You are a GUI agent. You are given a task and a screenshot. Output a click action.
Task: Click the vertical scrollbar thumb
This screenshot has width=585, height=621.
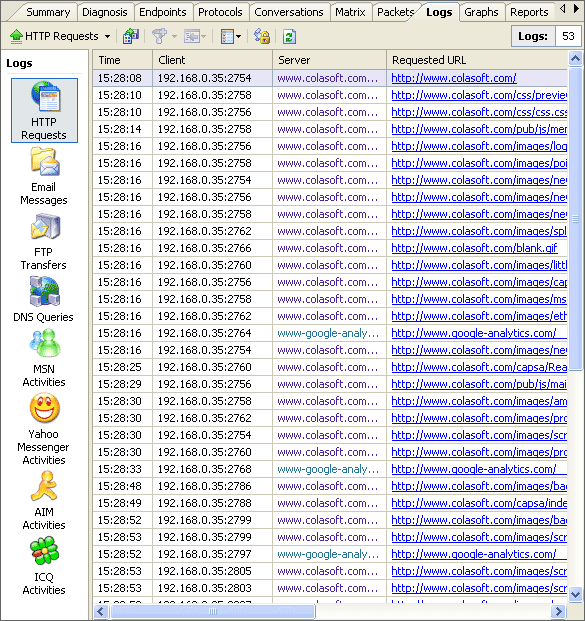tap(575, 218)
